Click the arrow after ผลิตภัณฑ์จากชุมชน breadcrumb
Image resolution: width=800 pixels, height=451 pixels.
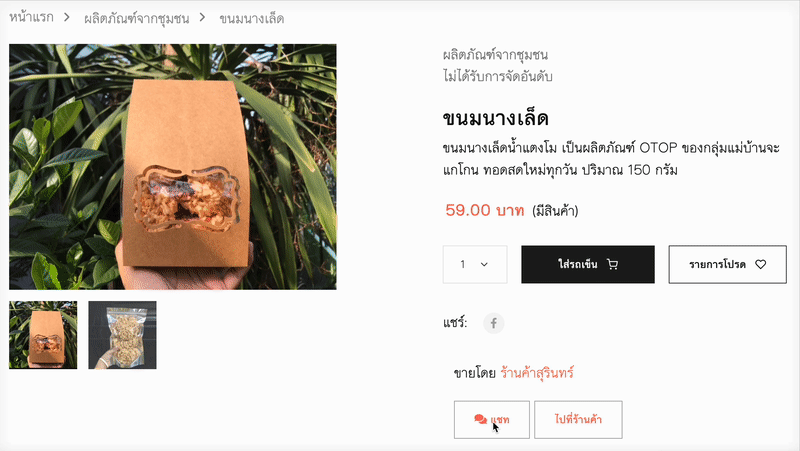click(x=203, y=17)
